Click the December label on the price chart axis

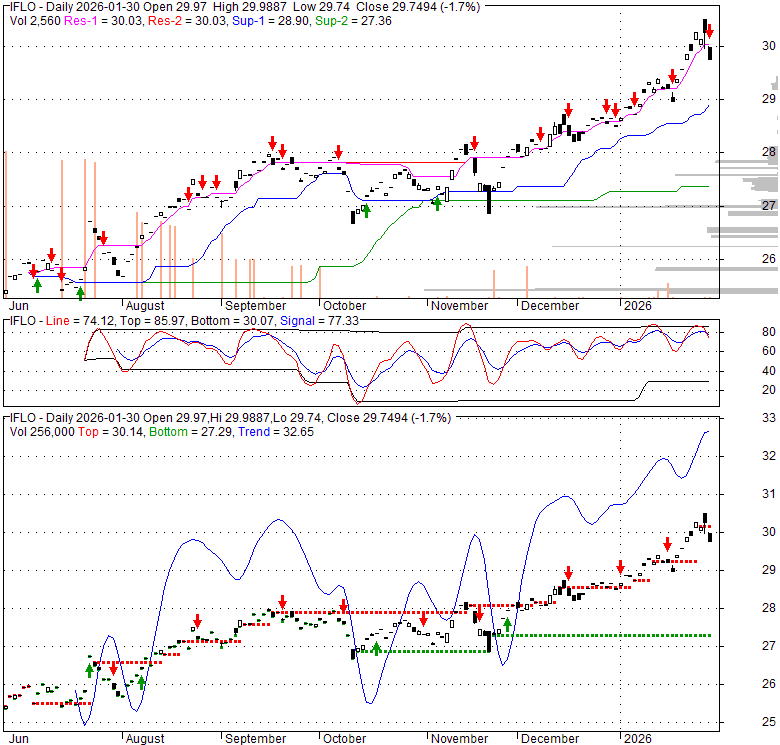[550, 305]
